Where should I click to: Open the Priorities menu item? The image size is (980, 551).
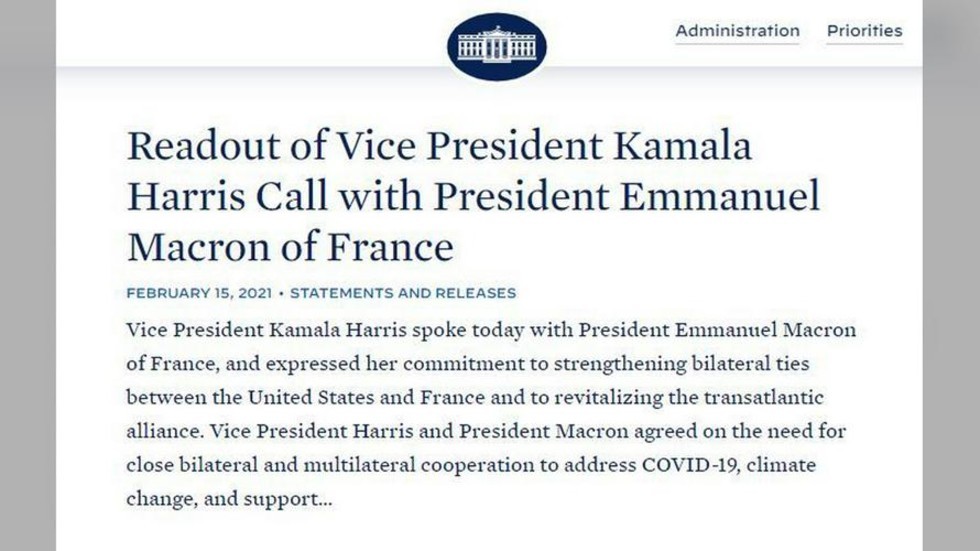(864, 31)
